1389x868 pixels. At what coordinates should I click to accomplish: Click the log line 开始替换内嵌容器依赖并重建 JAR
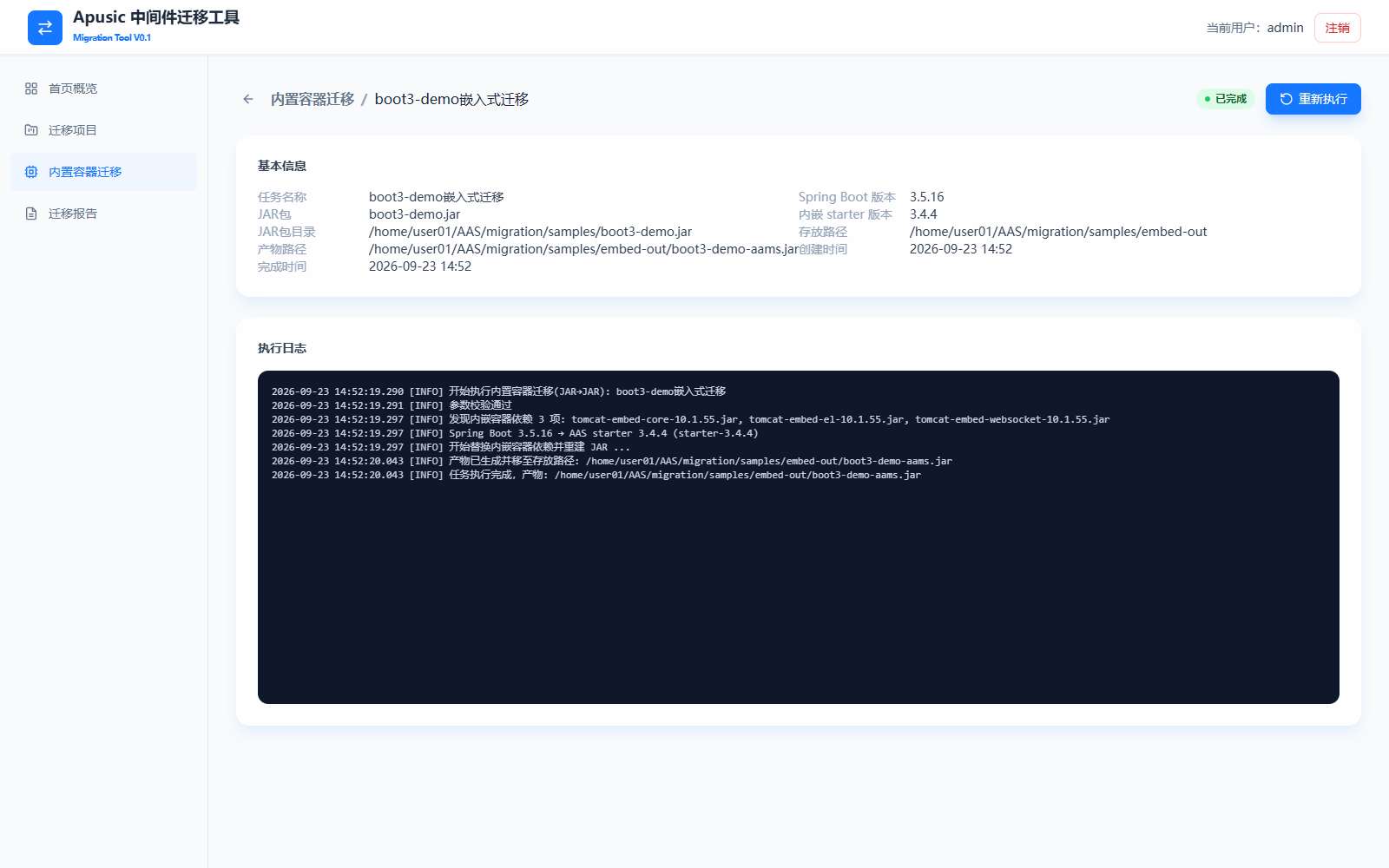tap(451, 447)
